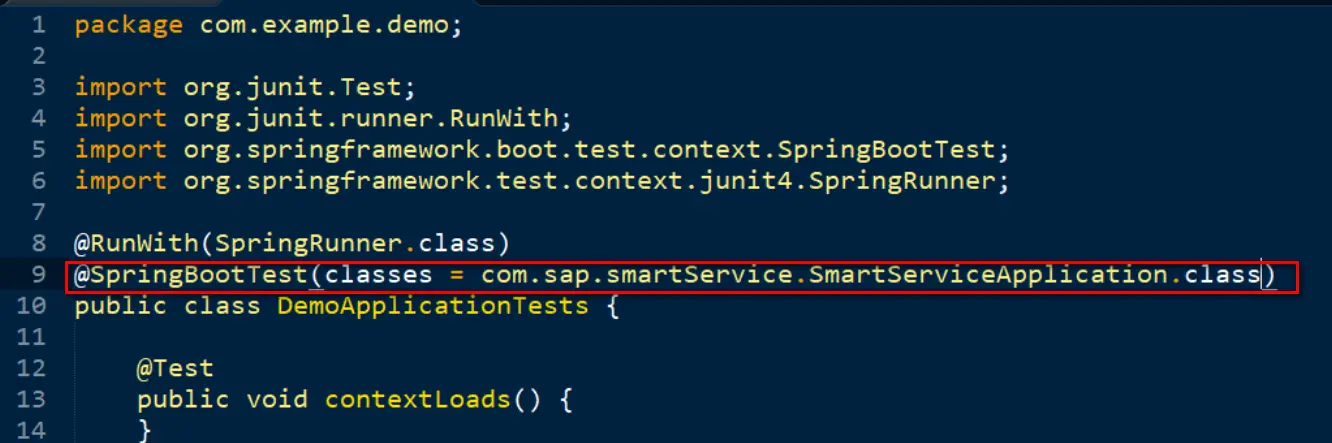Click the @Test annotation
The width and height of the screenshot is (1332, 443).
175,368
